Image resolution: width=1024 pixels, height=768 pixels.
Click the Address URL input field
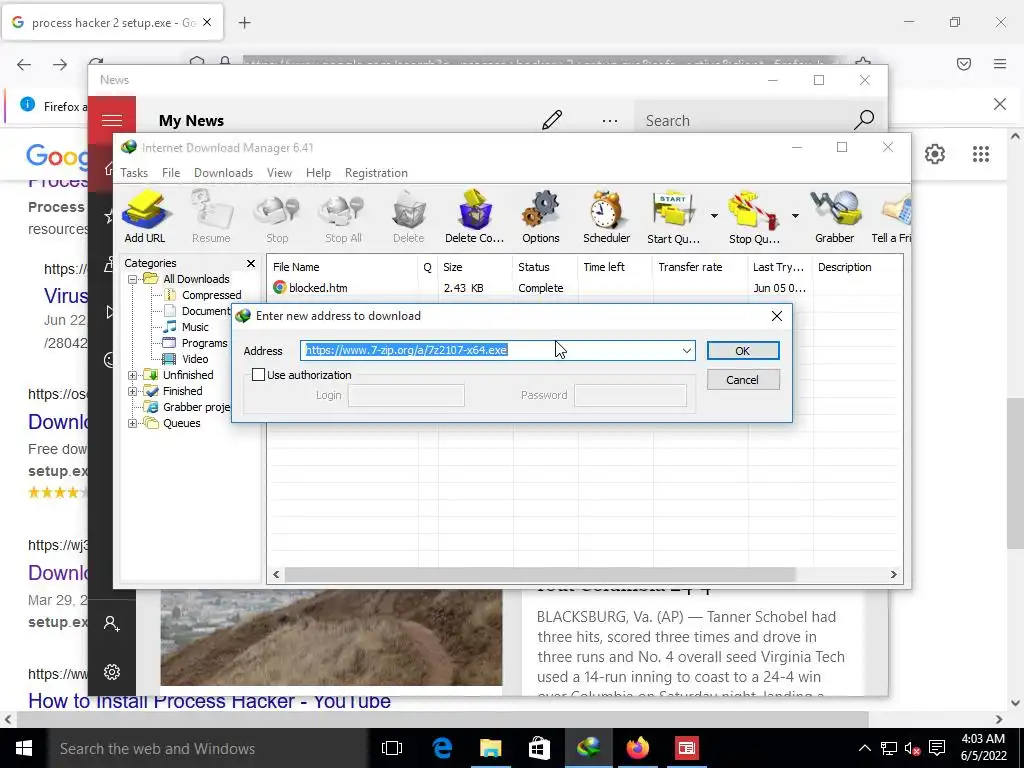pos(490,351)
